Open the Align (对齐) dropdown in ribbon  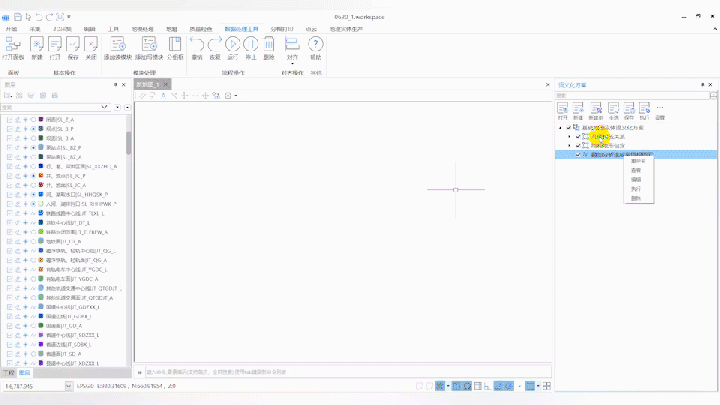[x=292, y=48]
